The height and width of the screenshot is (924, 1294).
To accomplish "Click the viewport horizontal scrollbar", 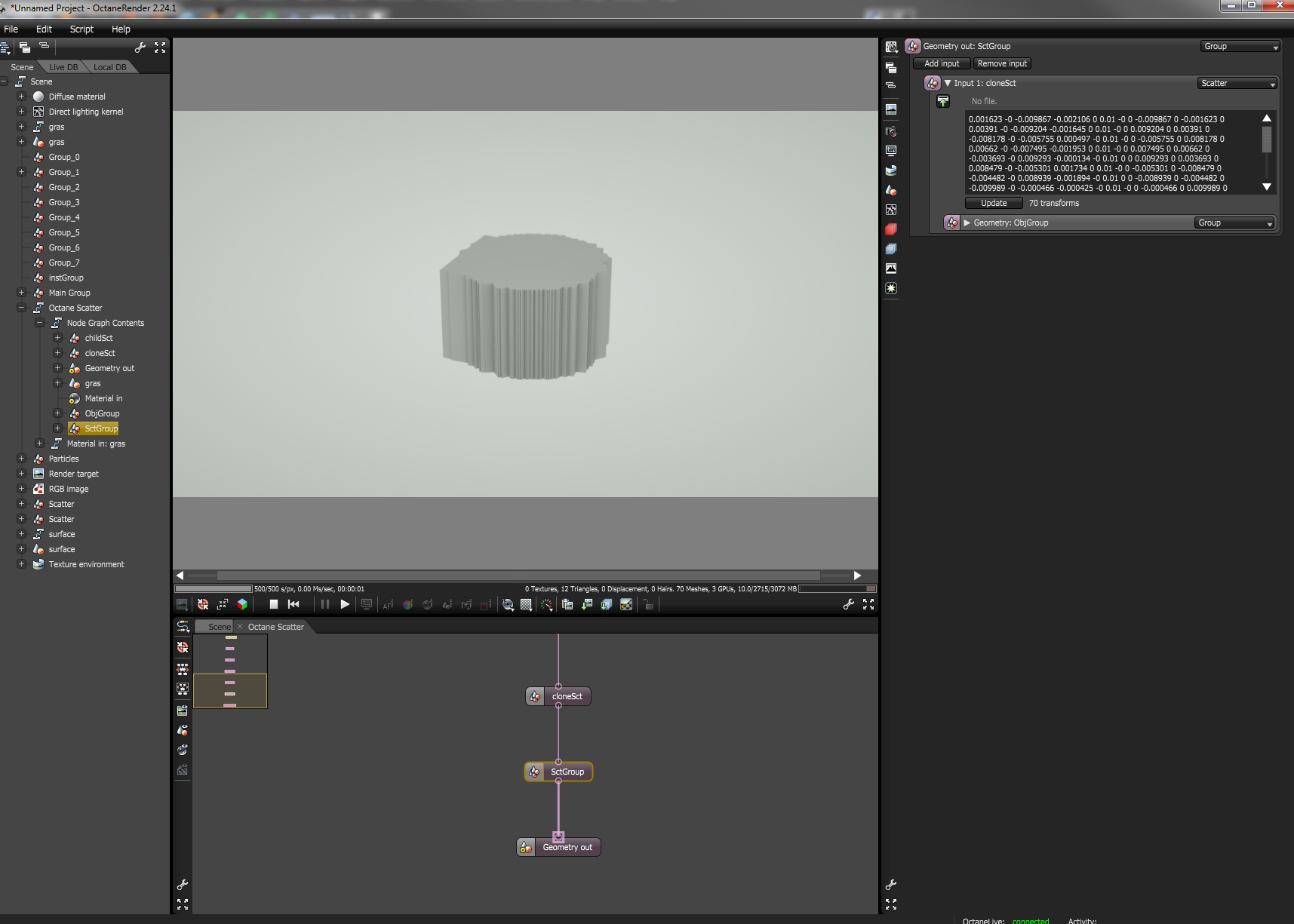I will coord(518,576).
